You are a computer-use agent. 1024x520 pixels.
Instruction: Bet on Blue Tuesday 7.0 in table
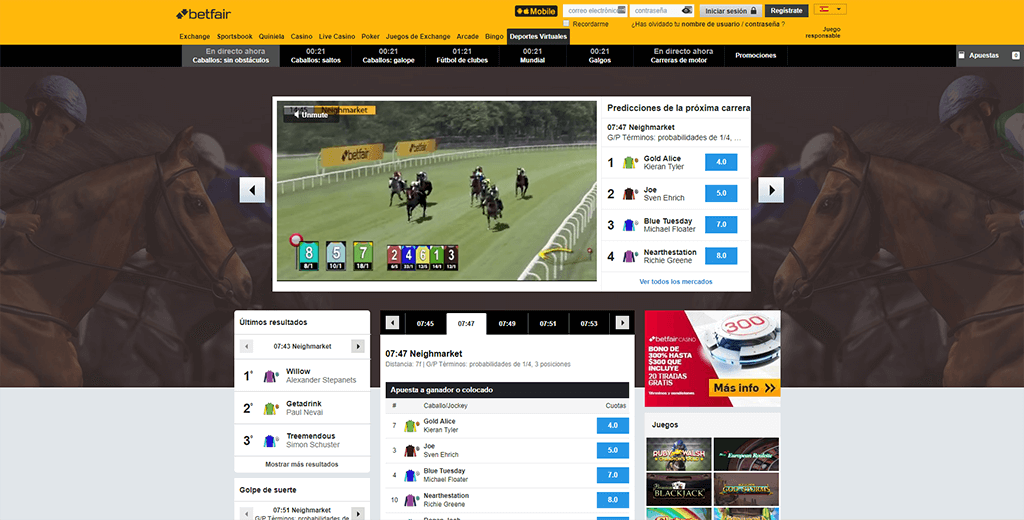(x=613, y=475)
